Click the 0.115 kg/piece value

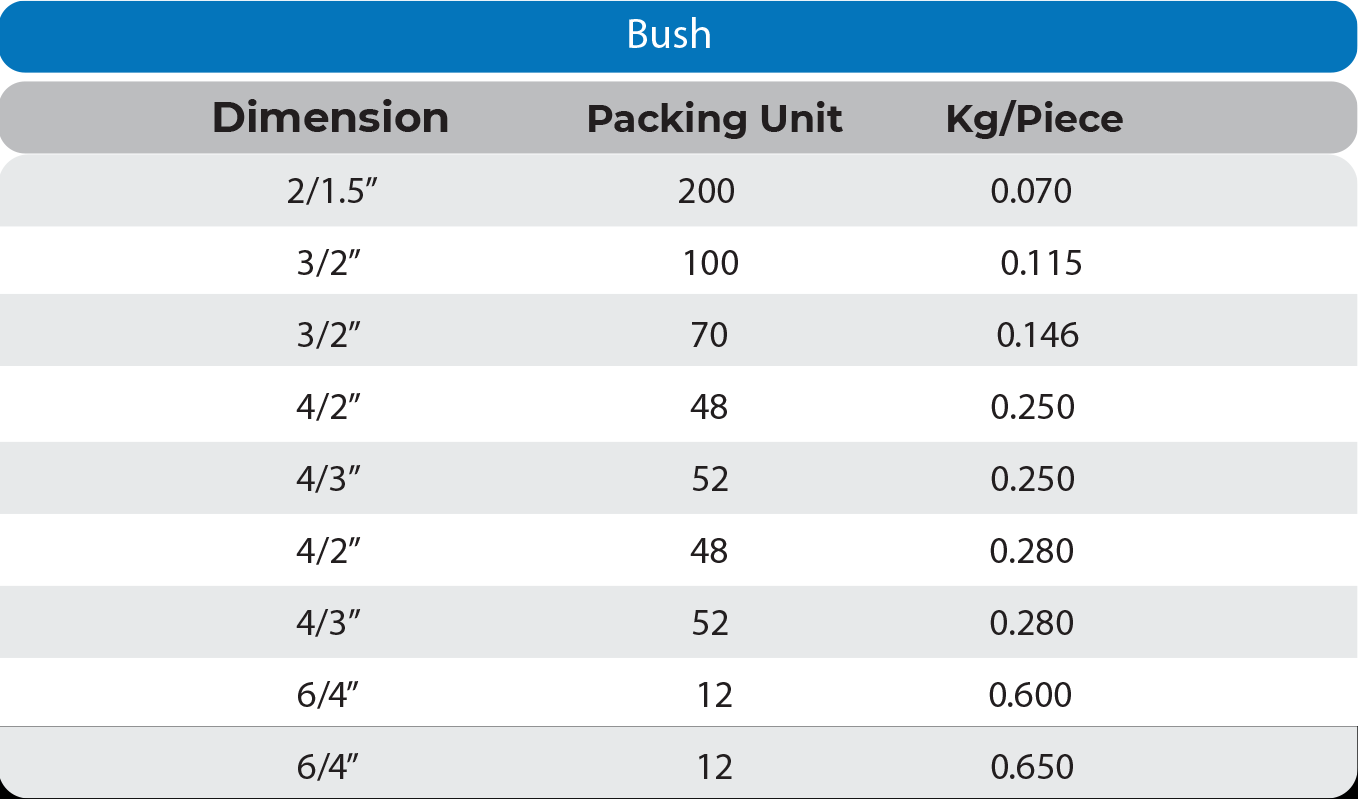click(x=1041, y=263)
